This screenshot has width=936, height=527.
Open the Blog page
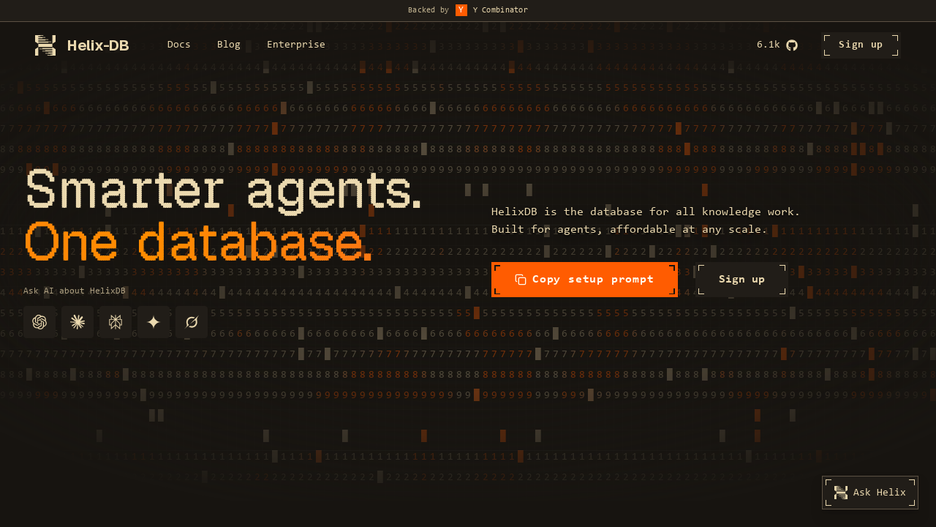(229, 45)
